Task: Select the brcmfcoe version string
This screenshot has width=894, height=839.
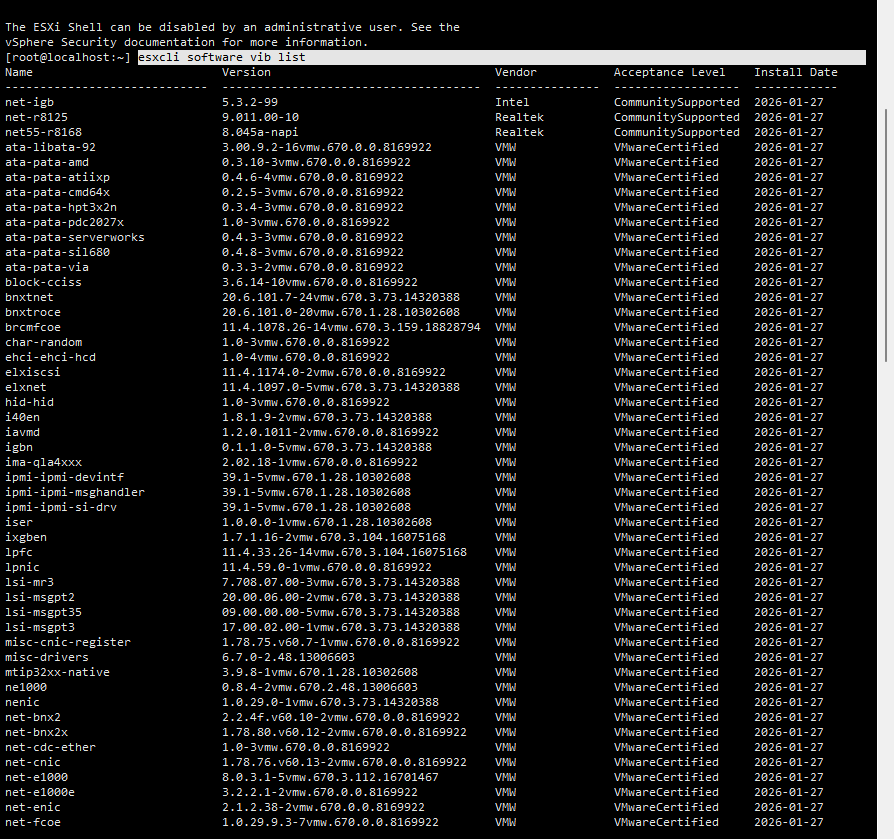Action: point(351,327)
